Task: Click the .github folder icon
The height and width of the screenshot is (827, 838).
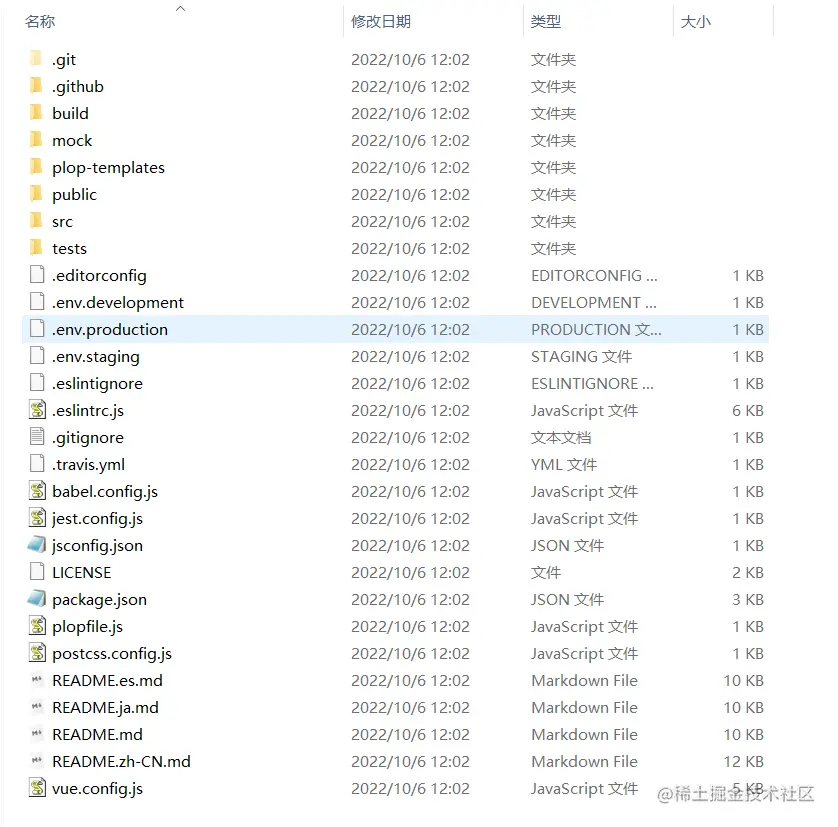Action: coord(36,85)
